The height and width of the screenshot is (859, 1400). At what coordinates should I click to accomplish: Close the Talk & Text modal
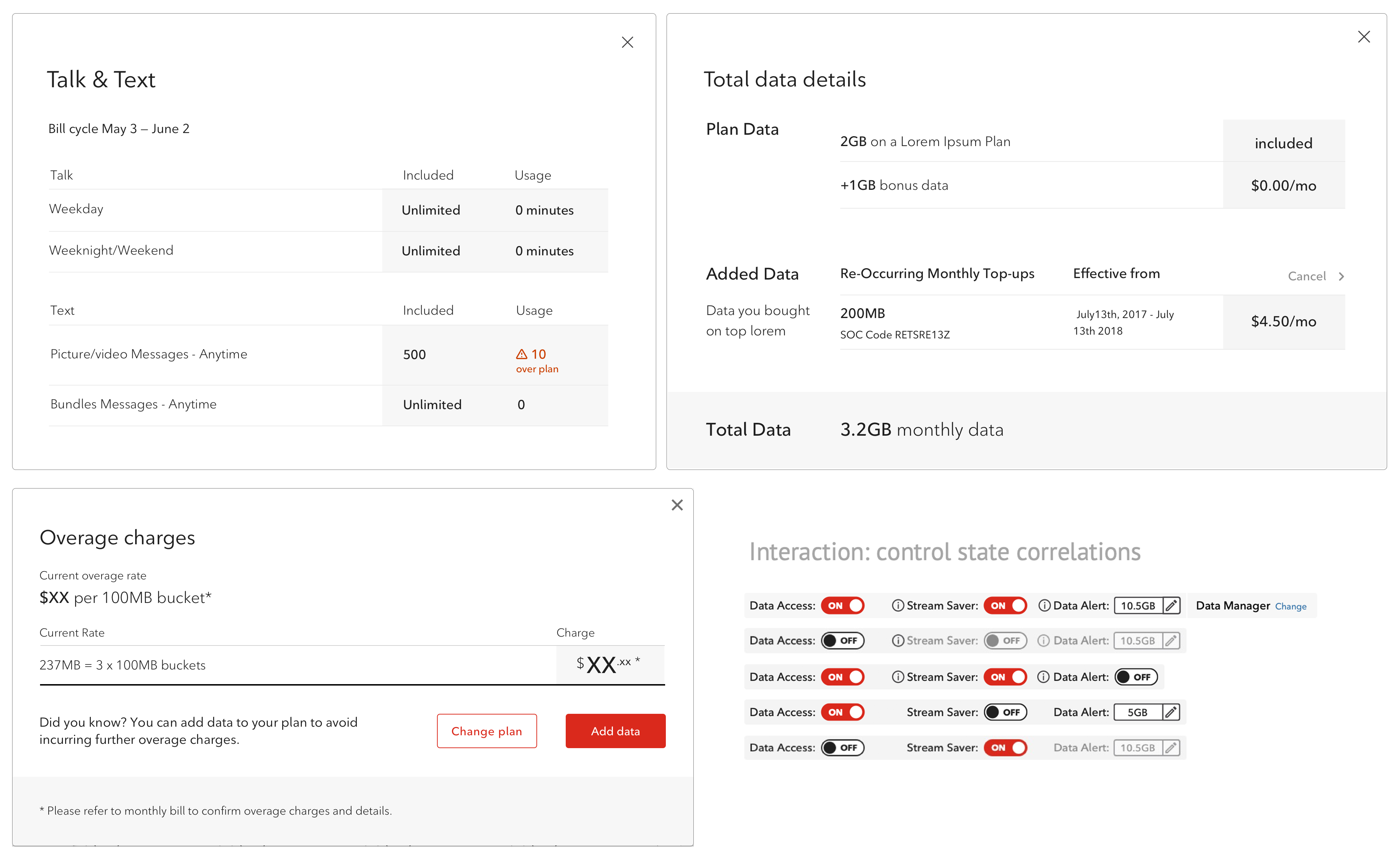[x=627, y=42]
